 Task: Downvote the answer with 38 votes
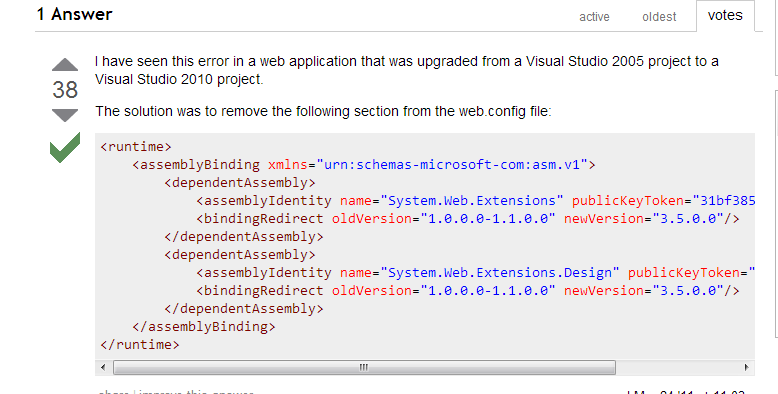click(65, 115)
